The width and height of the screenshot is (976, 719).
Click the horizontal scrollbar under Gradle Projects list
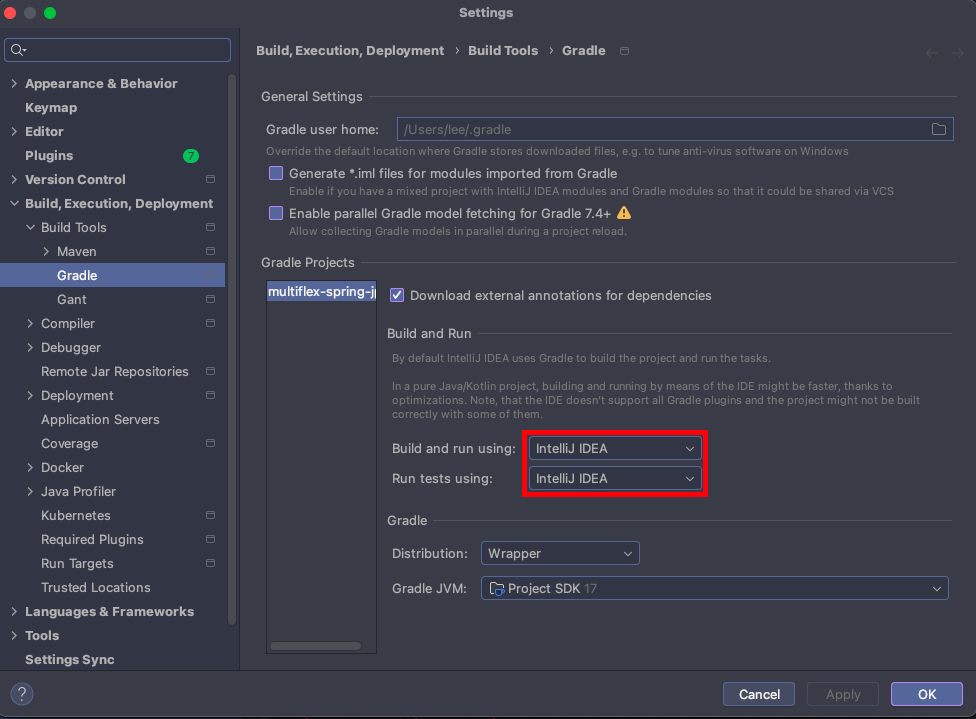pyautogui.click(x=315, y=646)
